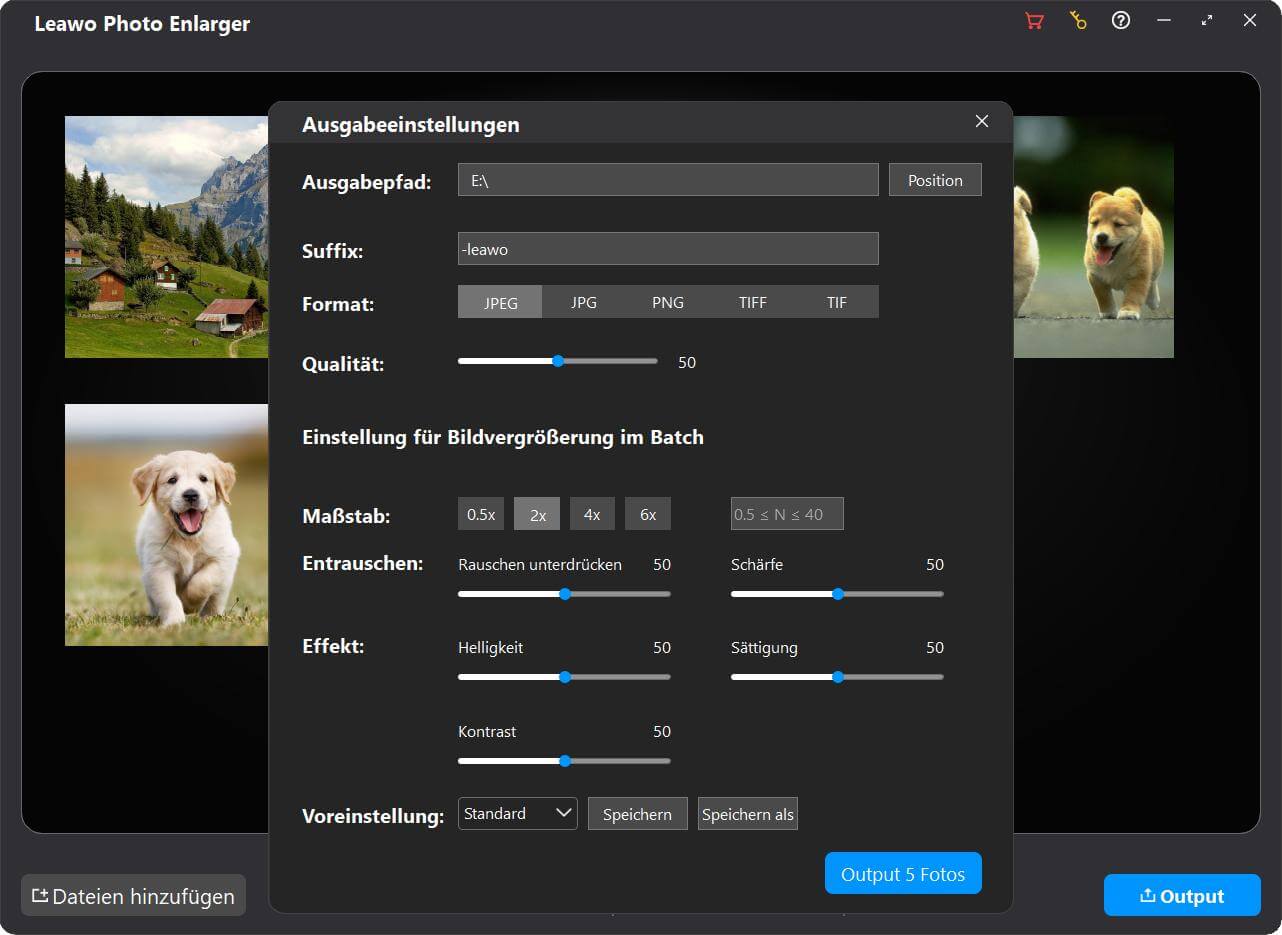Set Maßstab to 0.5x

tap(481, 514)
